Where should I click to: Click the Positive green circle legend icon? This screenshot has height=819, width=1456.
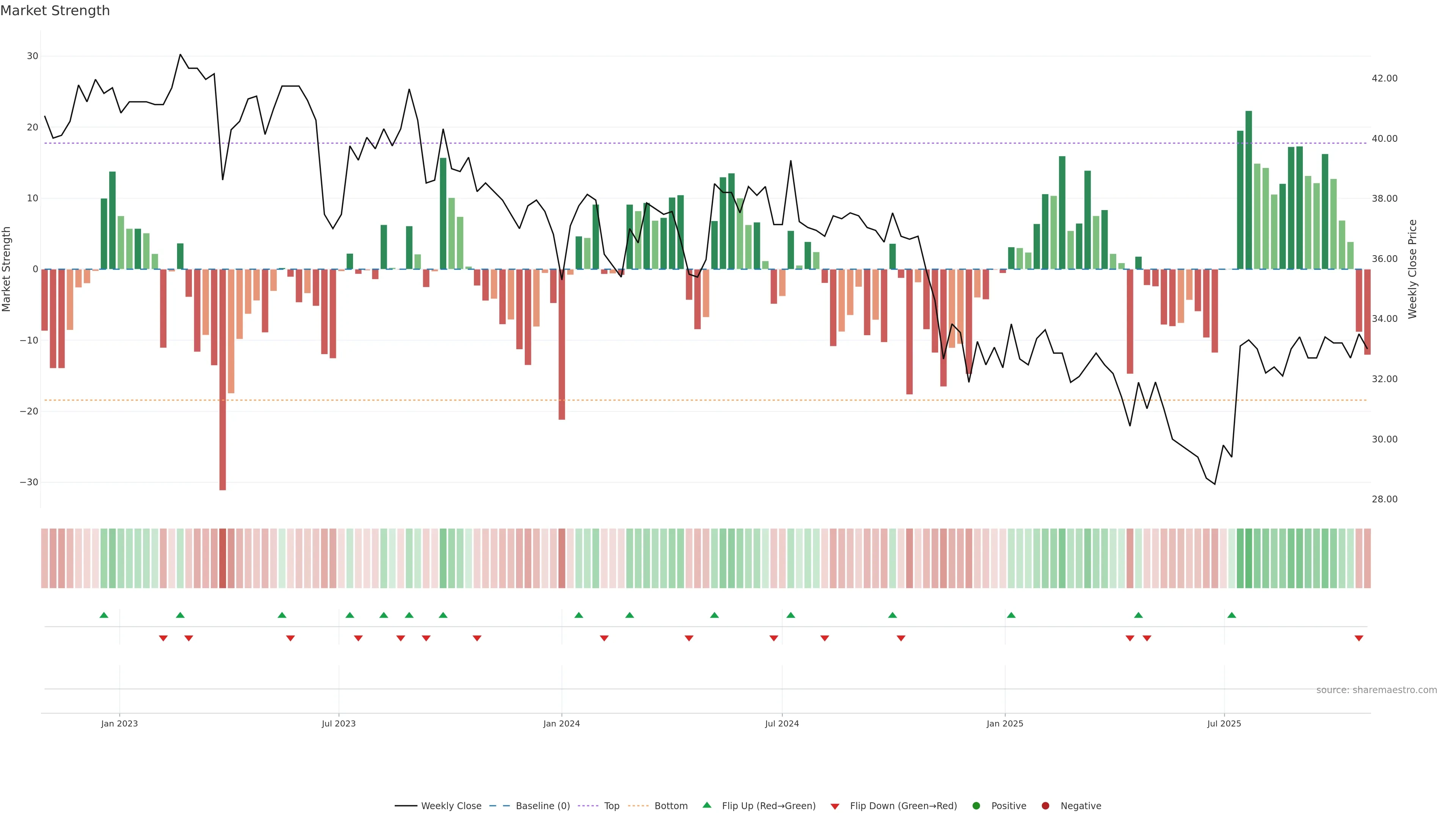tap(976, 806)
